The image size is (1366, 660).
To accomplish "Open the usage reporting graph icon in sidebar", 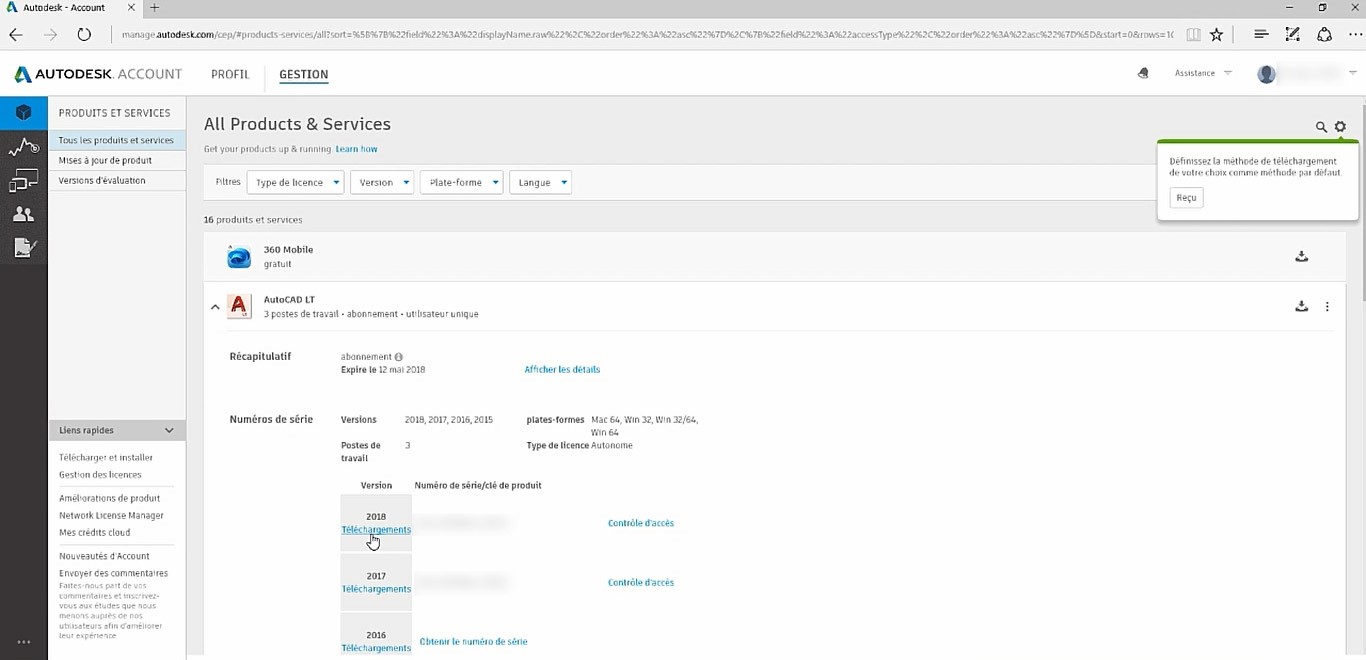I will coord(24,148).
